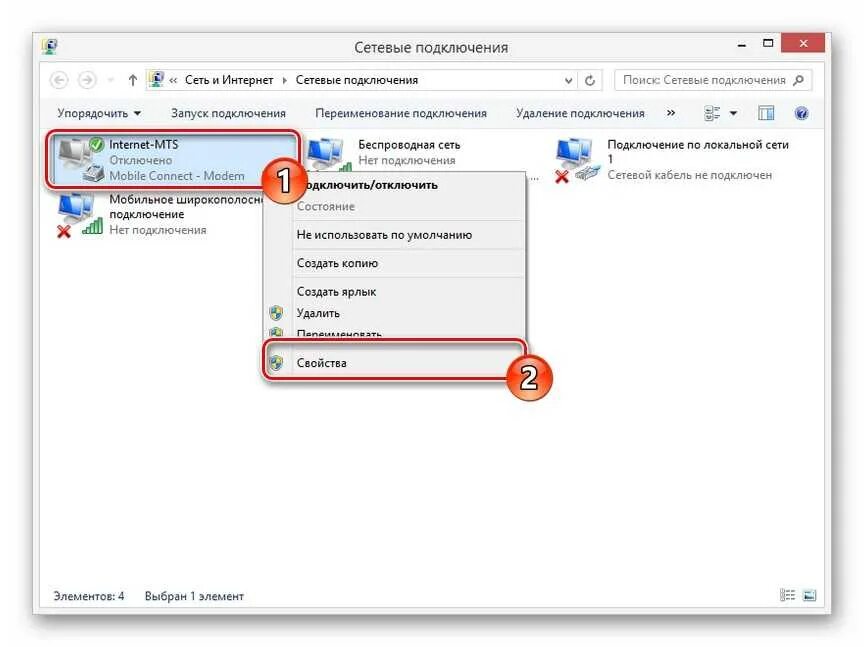Click Отключено status under Internet-MTS
864x647 pixels.
tap(141, 160)
